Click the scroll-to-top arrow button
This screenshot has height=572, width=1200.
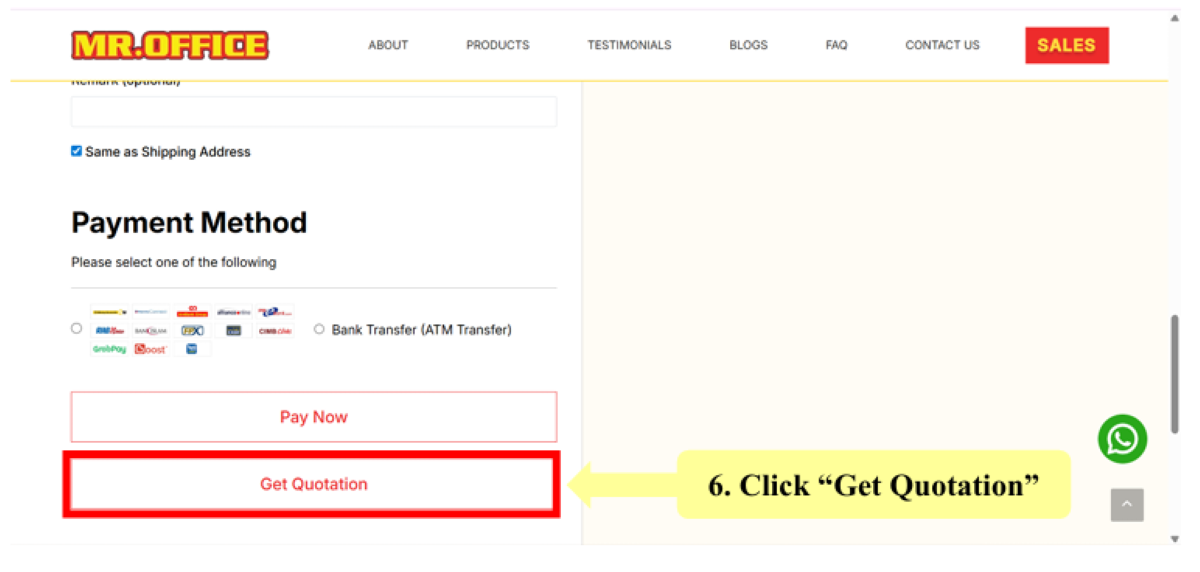(x=1126, y=505)
